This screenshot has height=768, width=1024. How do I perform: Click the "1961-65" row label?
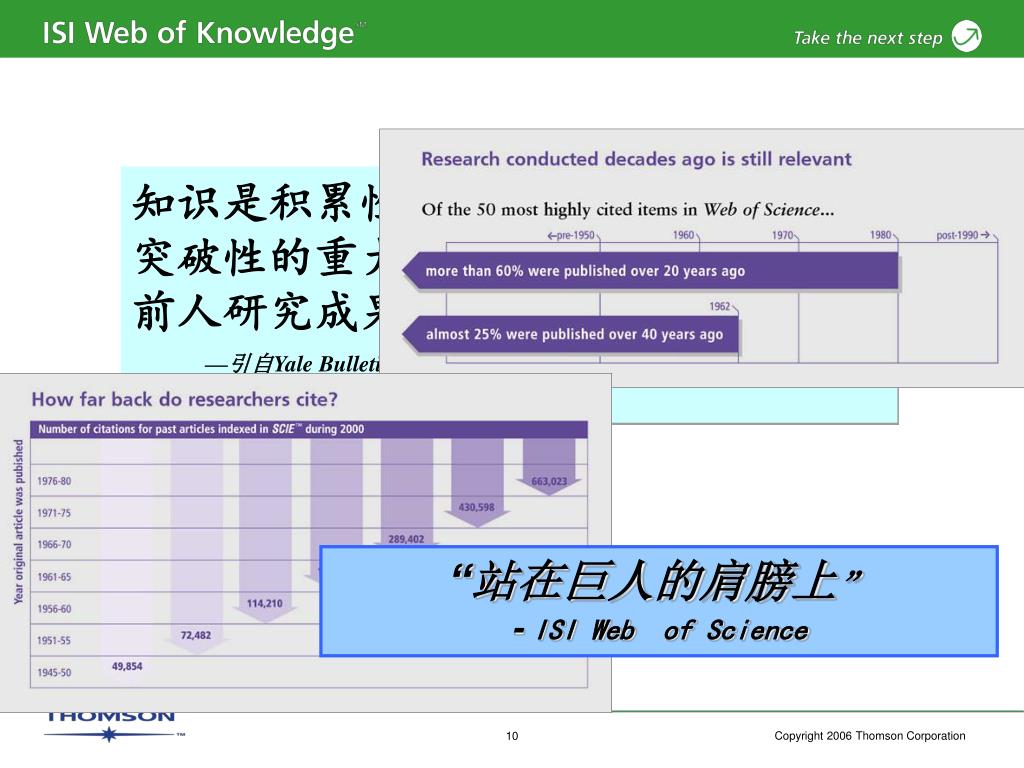click(54, 577)
